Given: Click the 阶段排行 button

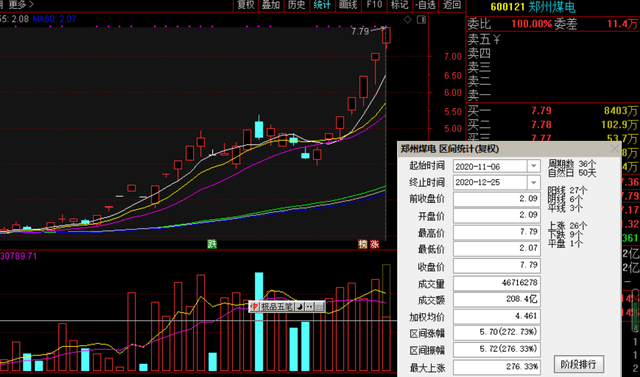Looking at the screenshot, I should coord(578,364).
